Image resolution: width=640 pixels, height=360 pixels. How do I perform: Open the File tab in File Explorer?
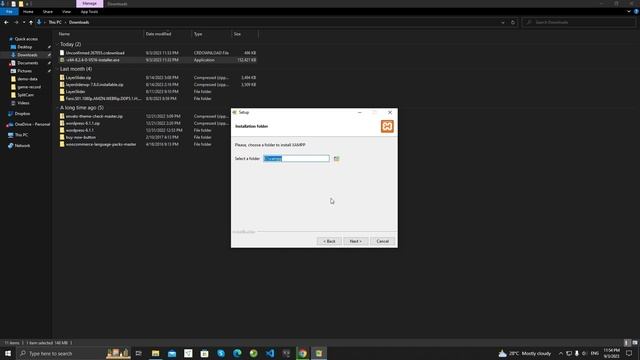pos(9,12)
